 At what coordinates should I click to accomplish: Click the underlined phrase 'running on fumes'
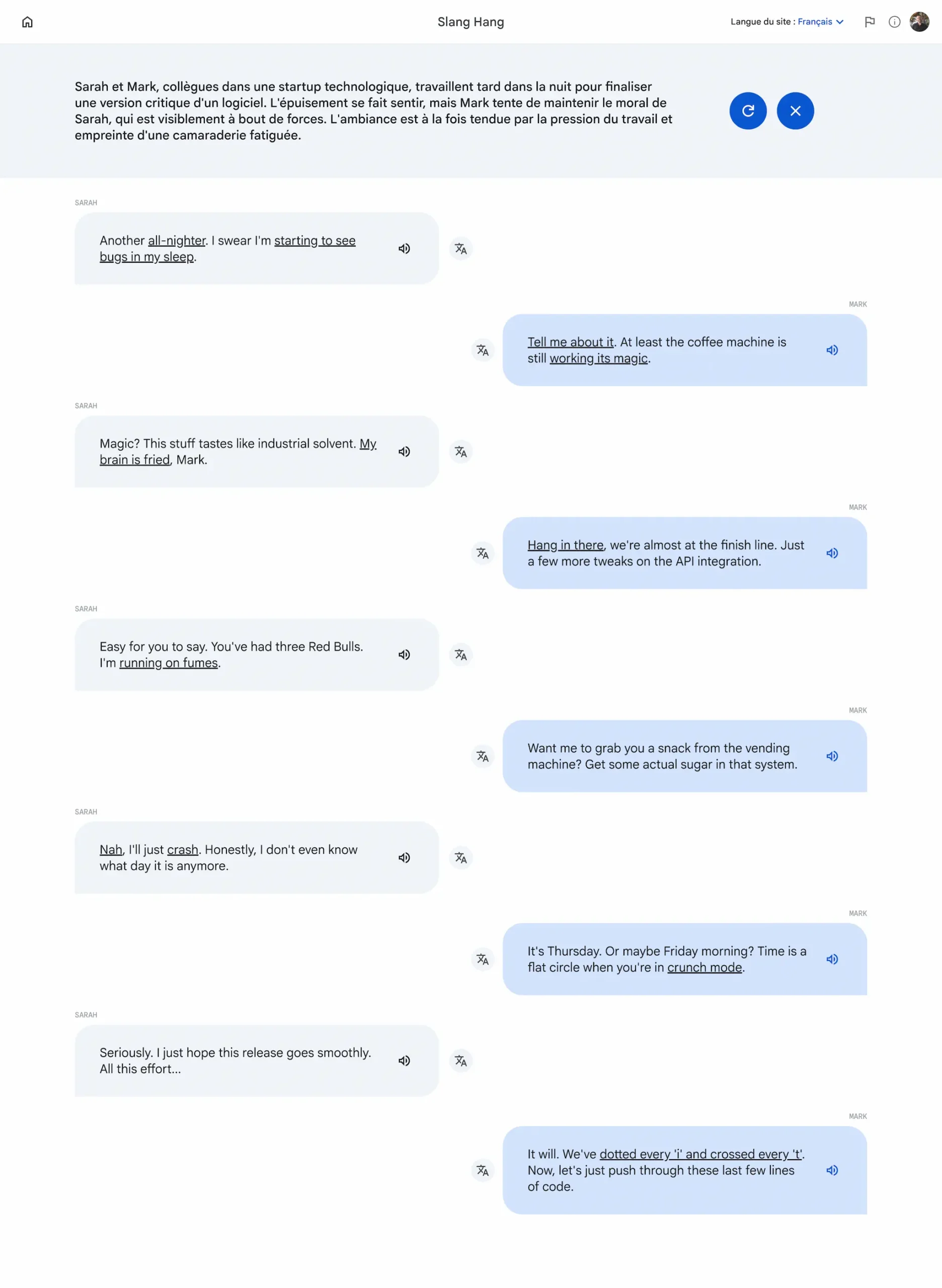tap(168, 663)
